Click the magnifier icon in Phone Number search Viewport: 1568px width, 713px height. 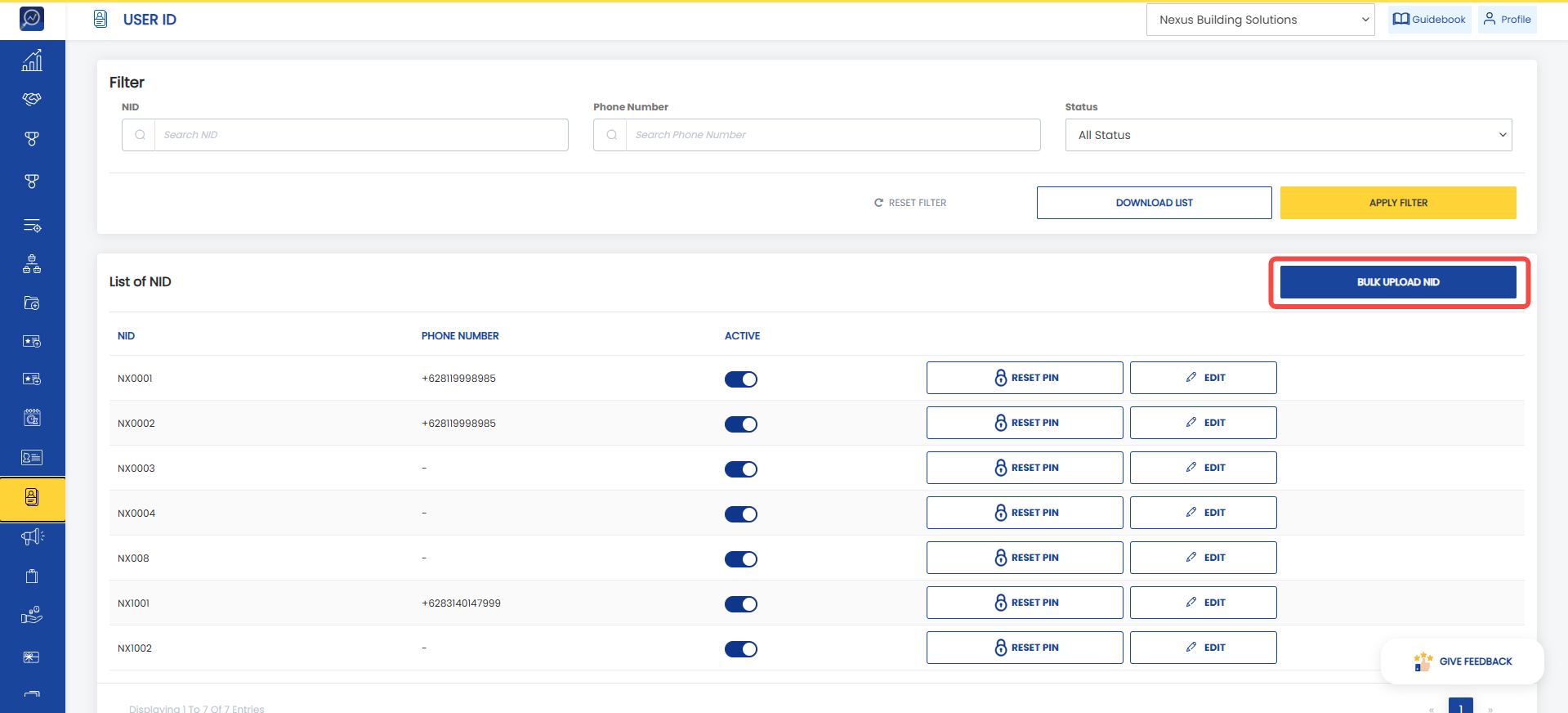coord(611,135)
